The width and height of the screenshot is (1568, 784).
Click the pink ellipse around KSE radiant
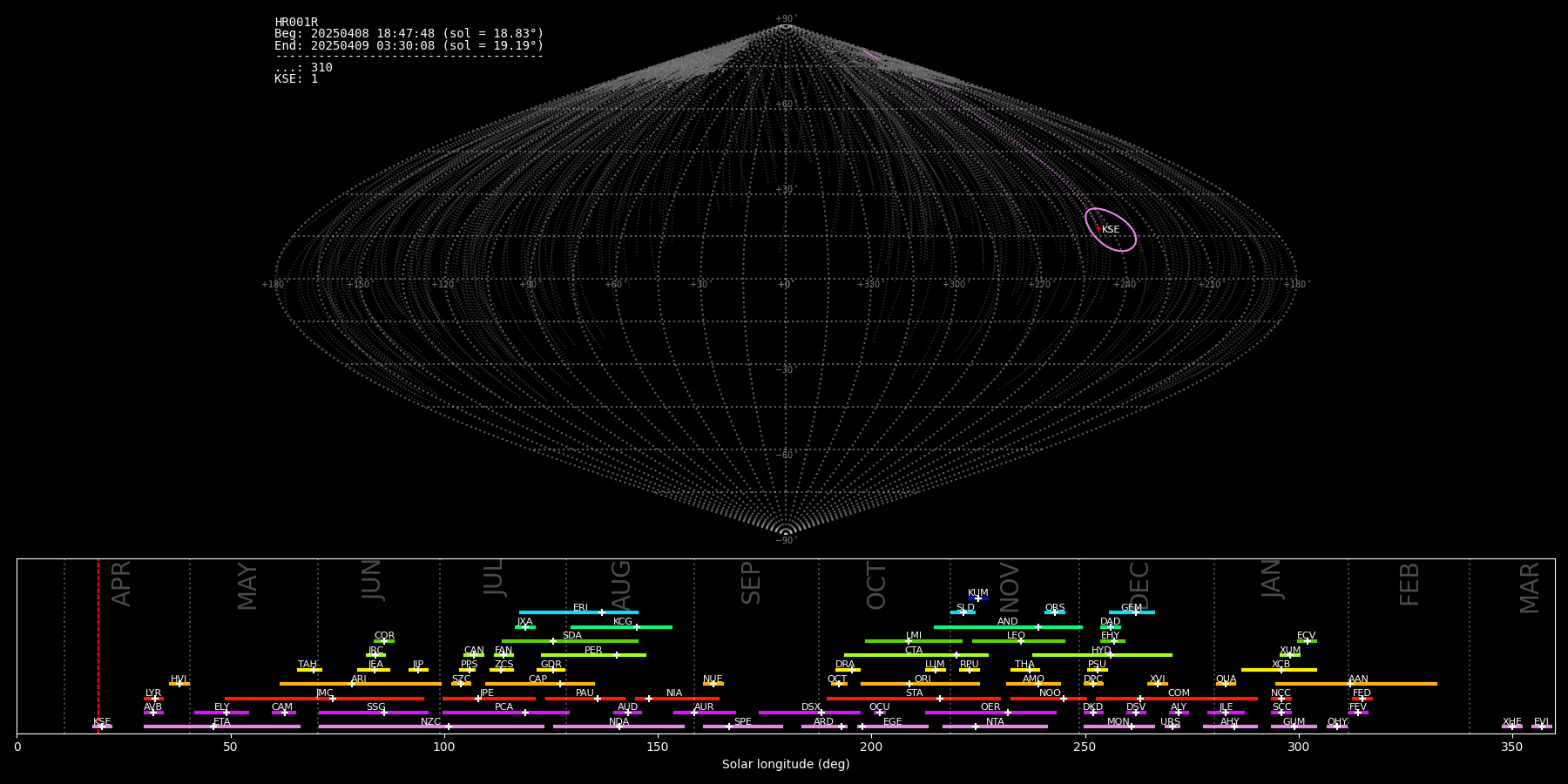pyautogui.click(x=1111, y=229)
